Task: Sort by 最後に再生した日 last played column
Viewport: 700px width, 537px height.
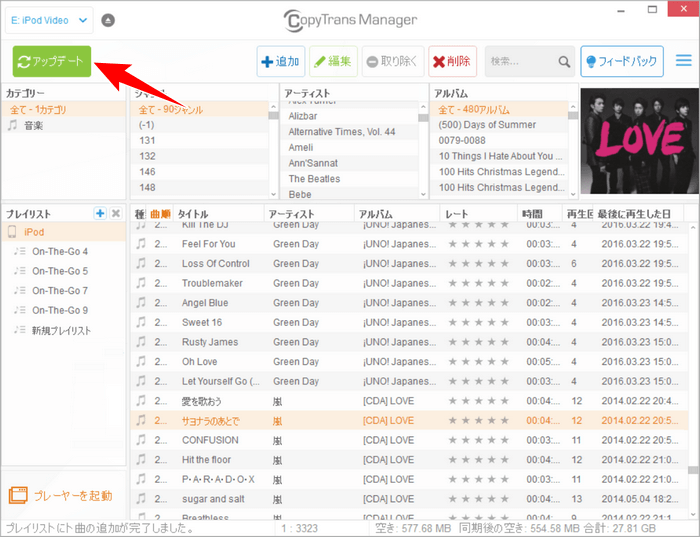Action: (639, 214)
